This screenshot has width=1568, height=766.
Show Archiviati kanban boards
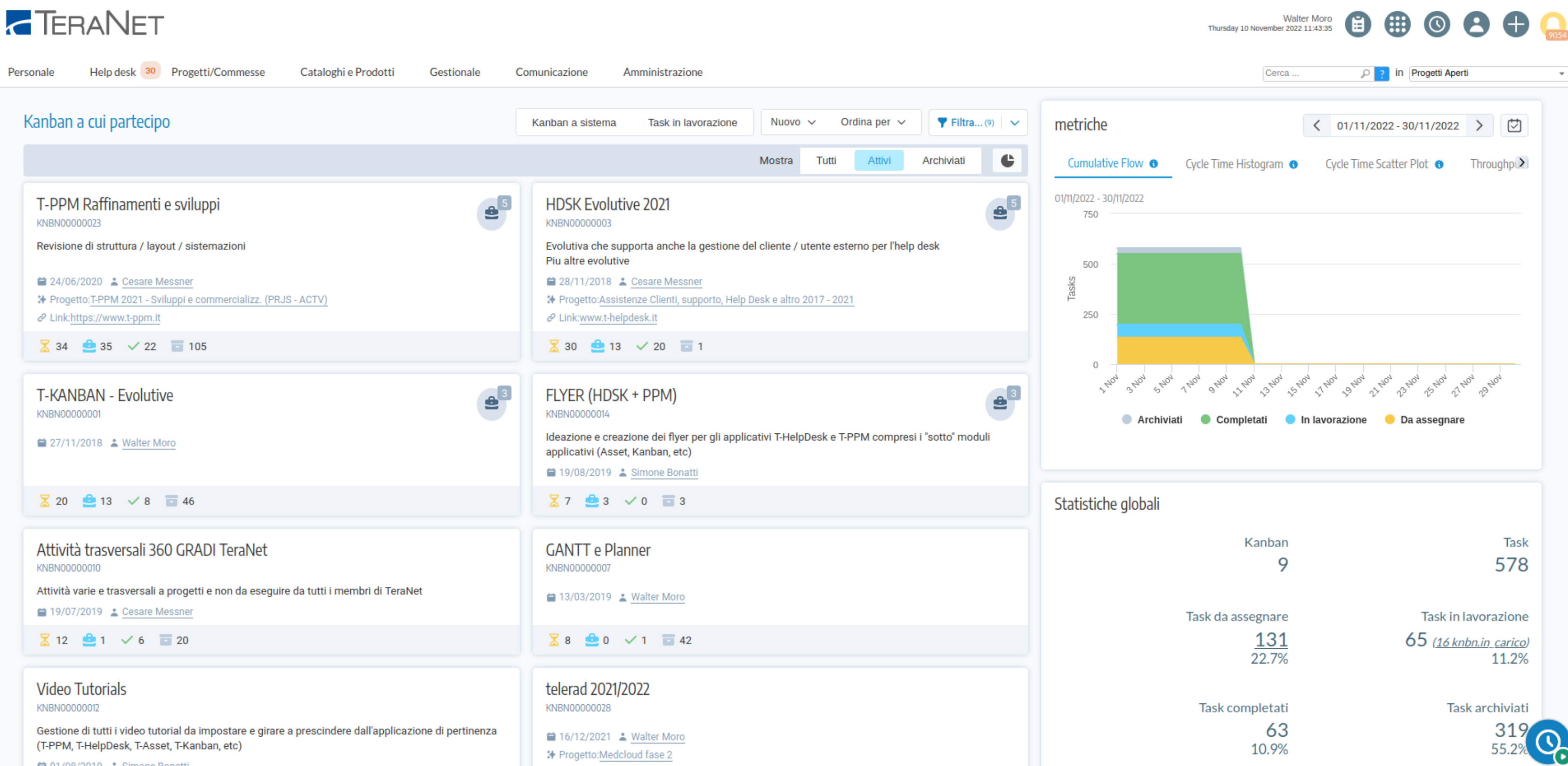[x=943, y=160]
